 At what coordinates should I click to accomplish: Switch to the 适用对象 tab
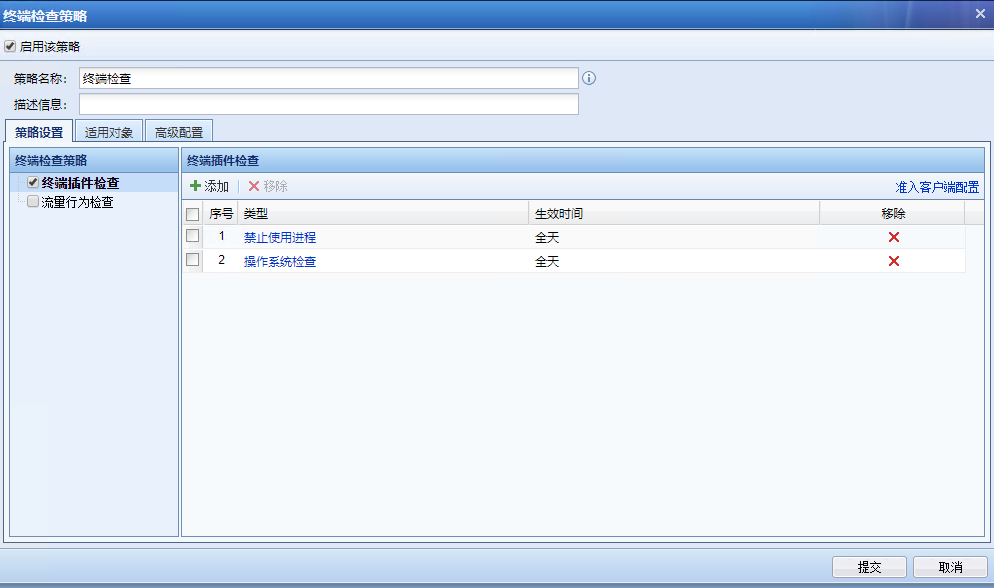108,132
